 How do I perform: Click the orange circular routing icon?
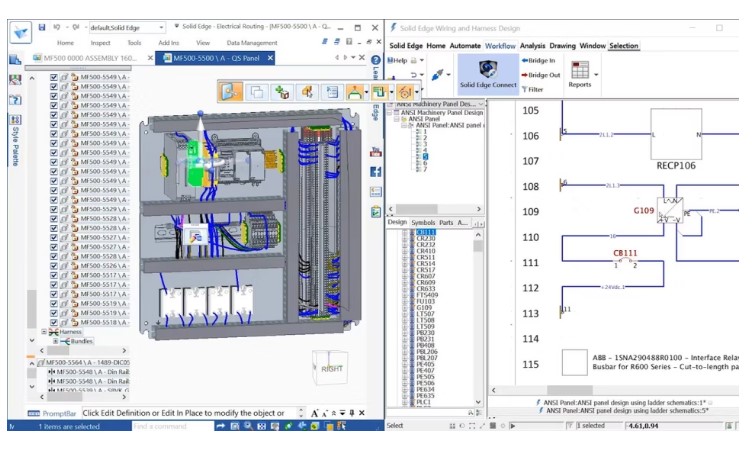click(405, 92)
